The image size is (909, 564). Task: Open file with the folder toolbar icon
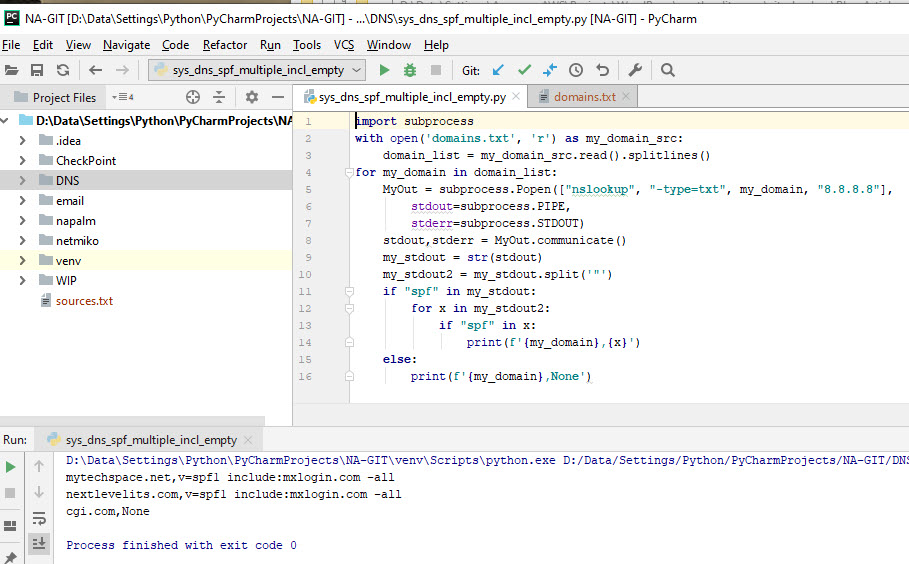coord(11,70)
